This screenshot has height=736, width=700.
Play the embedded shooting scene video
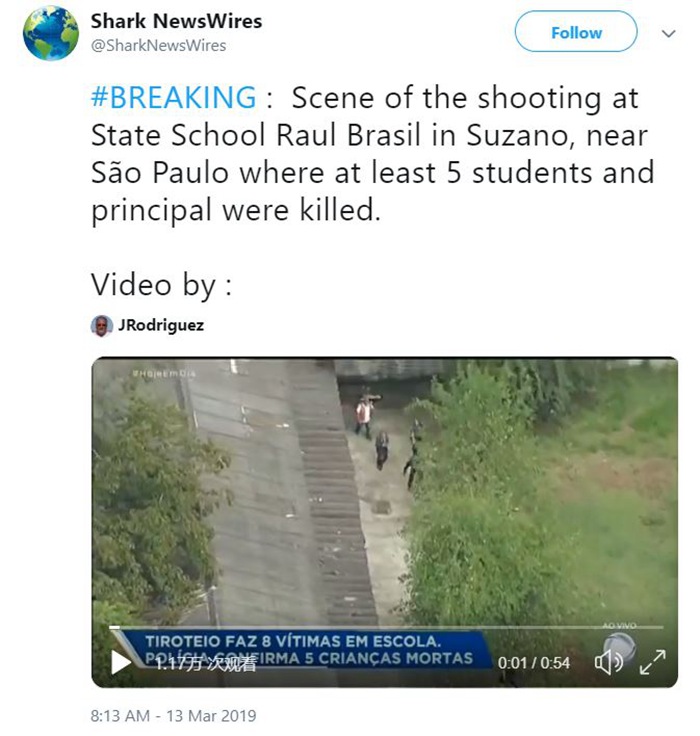pyautogui.click(x=121, y=662)
